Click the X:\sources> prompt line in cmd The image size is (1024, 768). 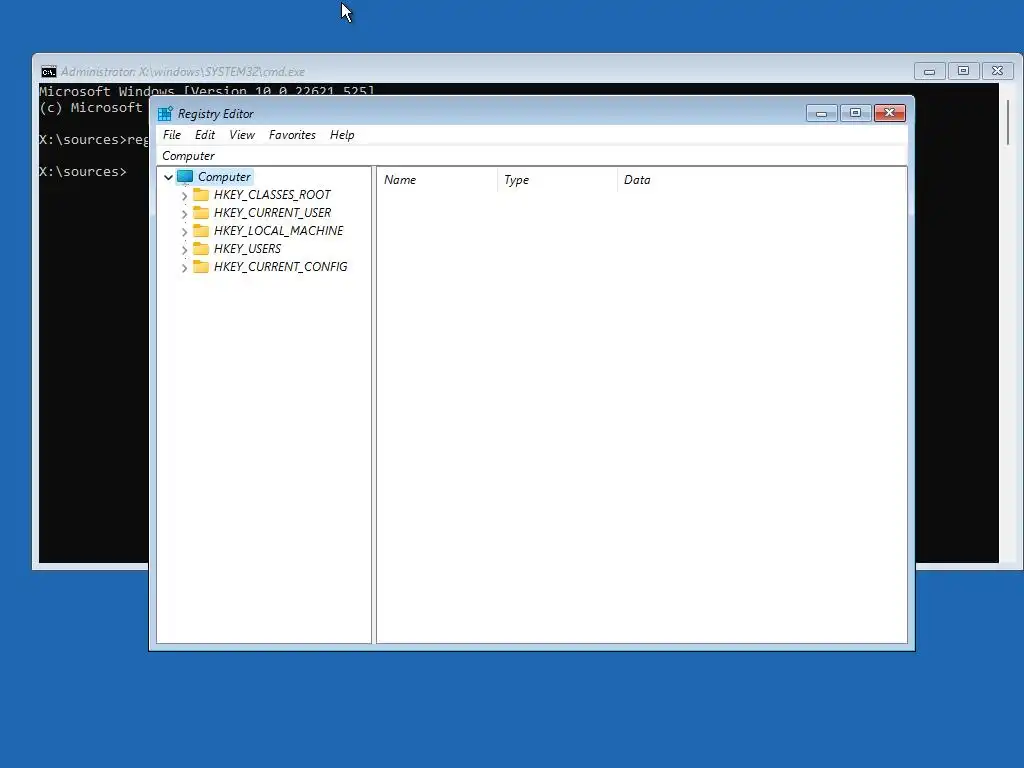[x=83, y=172]
